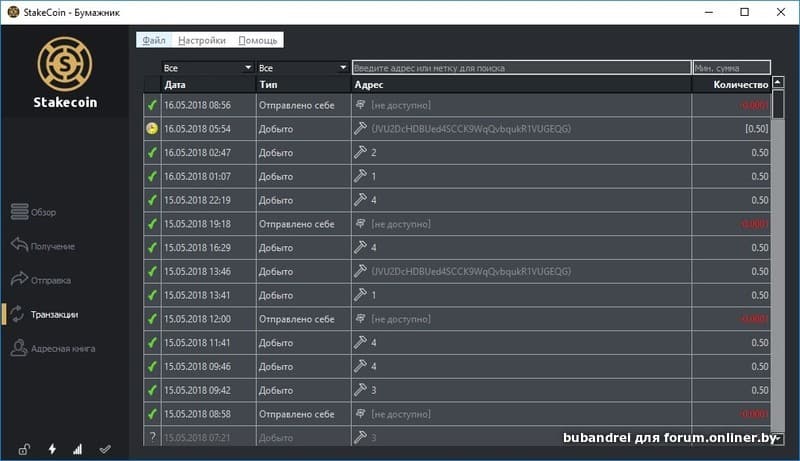The width and height of the screenshot is (800, 461).
Task: Sort by the Тип column header
Action: click(x=304, y=85)
